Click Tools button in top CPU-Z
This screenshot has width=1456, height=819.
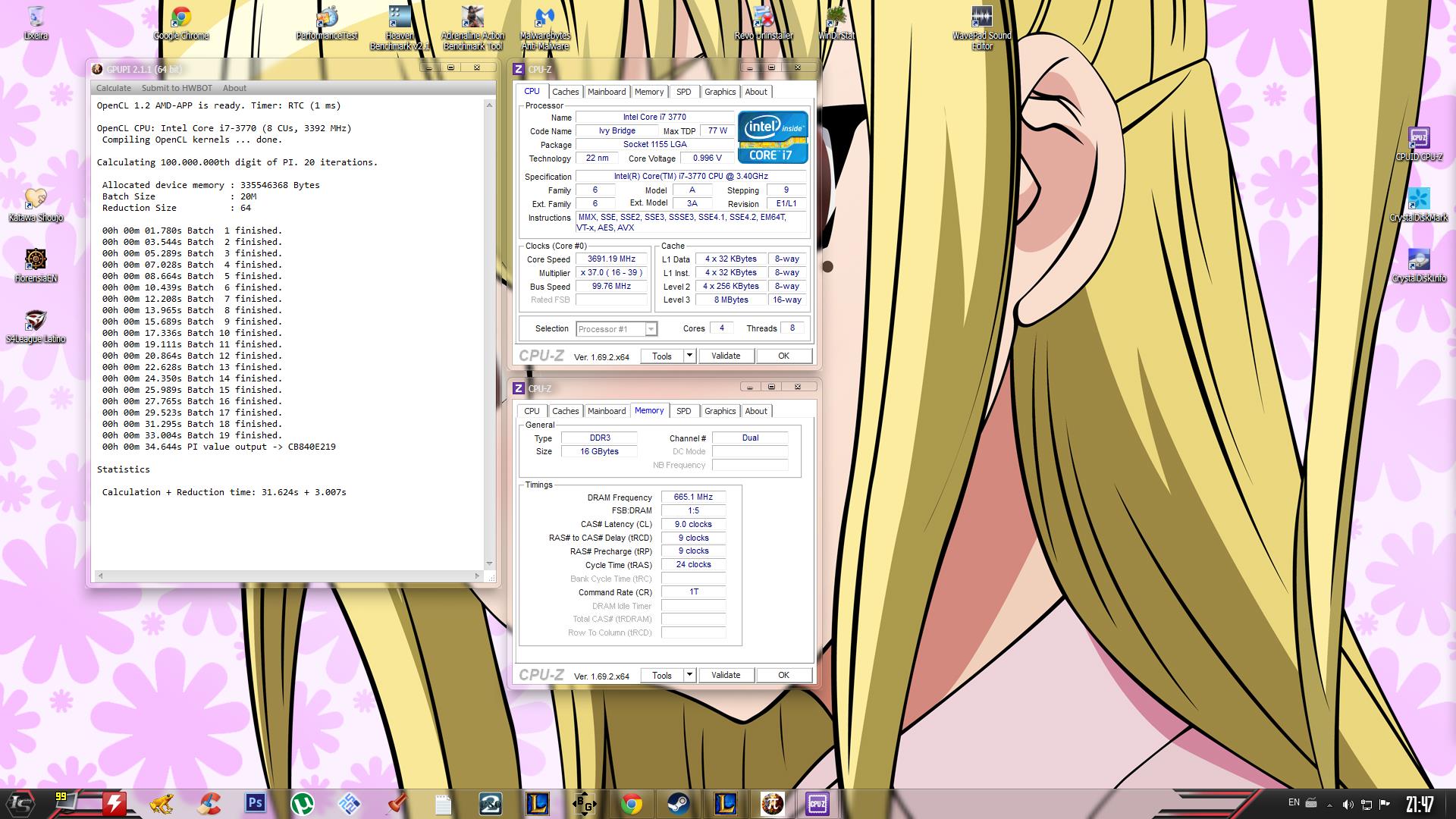coord(662,356)
